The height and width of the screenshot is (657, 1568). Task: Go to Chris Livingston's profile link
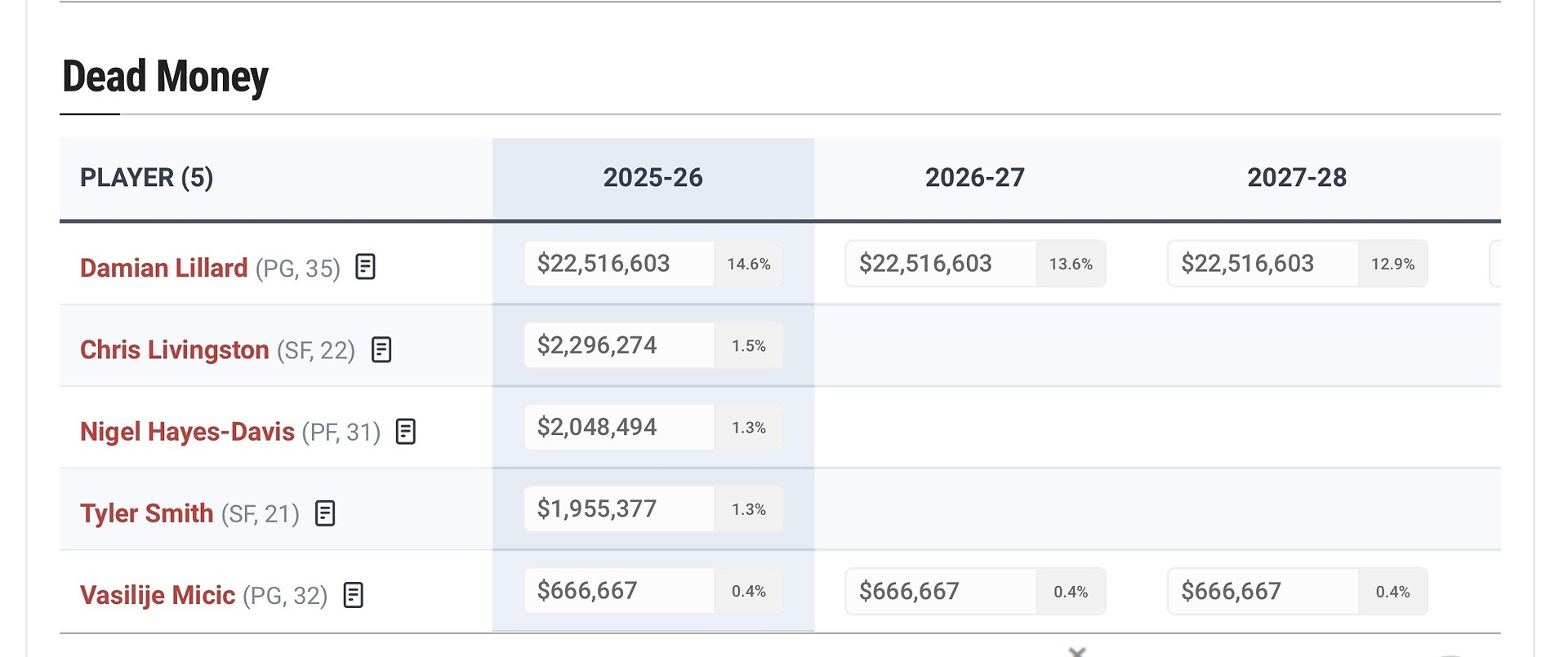tap(174, 349)
